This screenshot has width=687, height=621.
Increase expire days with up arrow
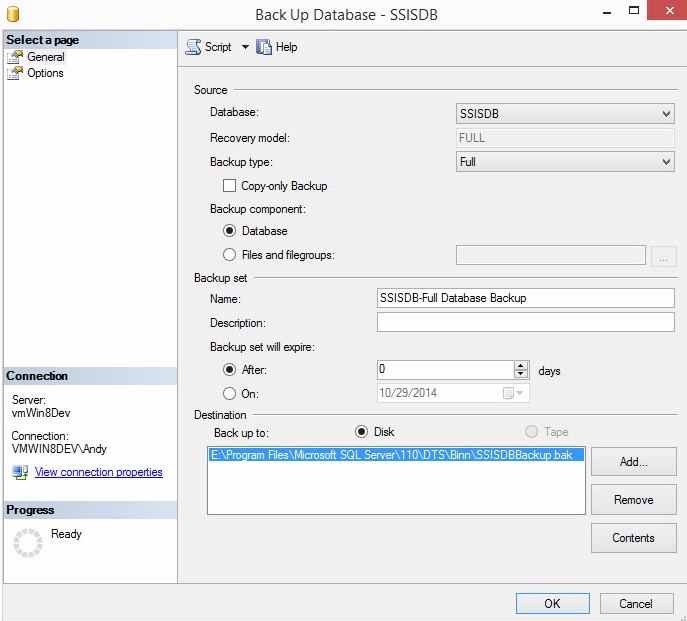point(521,366)
